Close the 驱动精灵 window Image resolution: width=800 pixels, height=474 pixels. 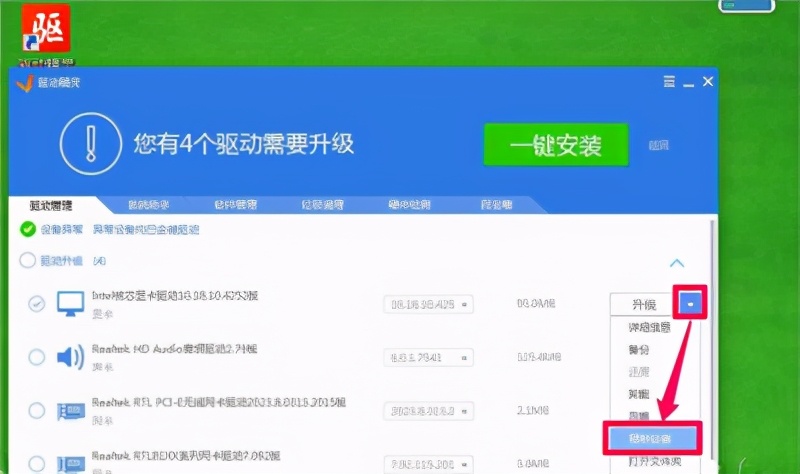click(708, 82)
